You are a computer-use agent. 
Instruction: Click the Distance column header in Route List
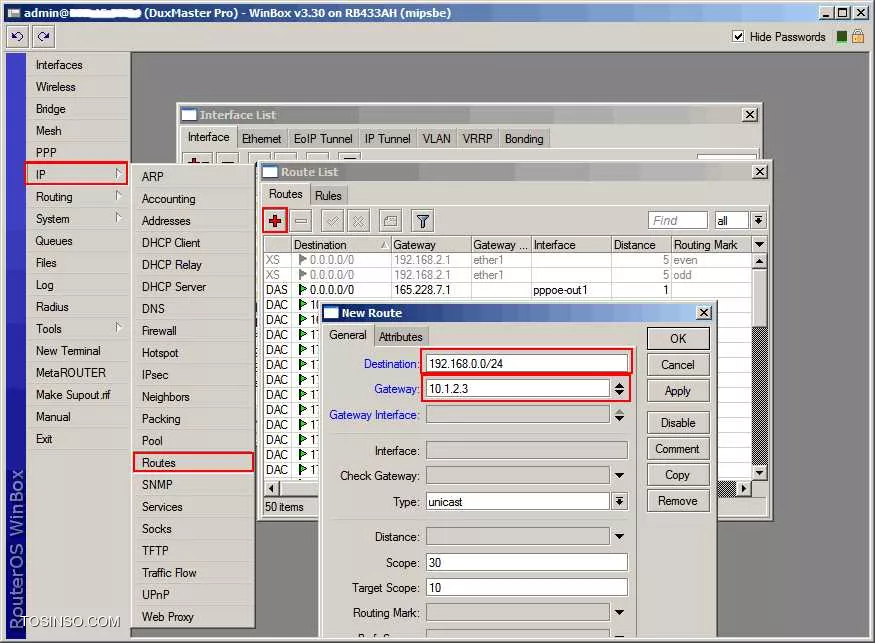tap(641, 244)
